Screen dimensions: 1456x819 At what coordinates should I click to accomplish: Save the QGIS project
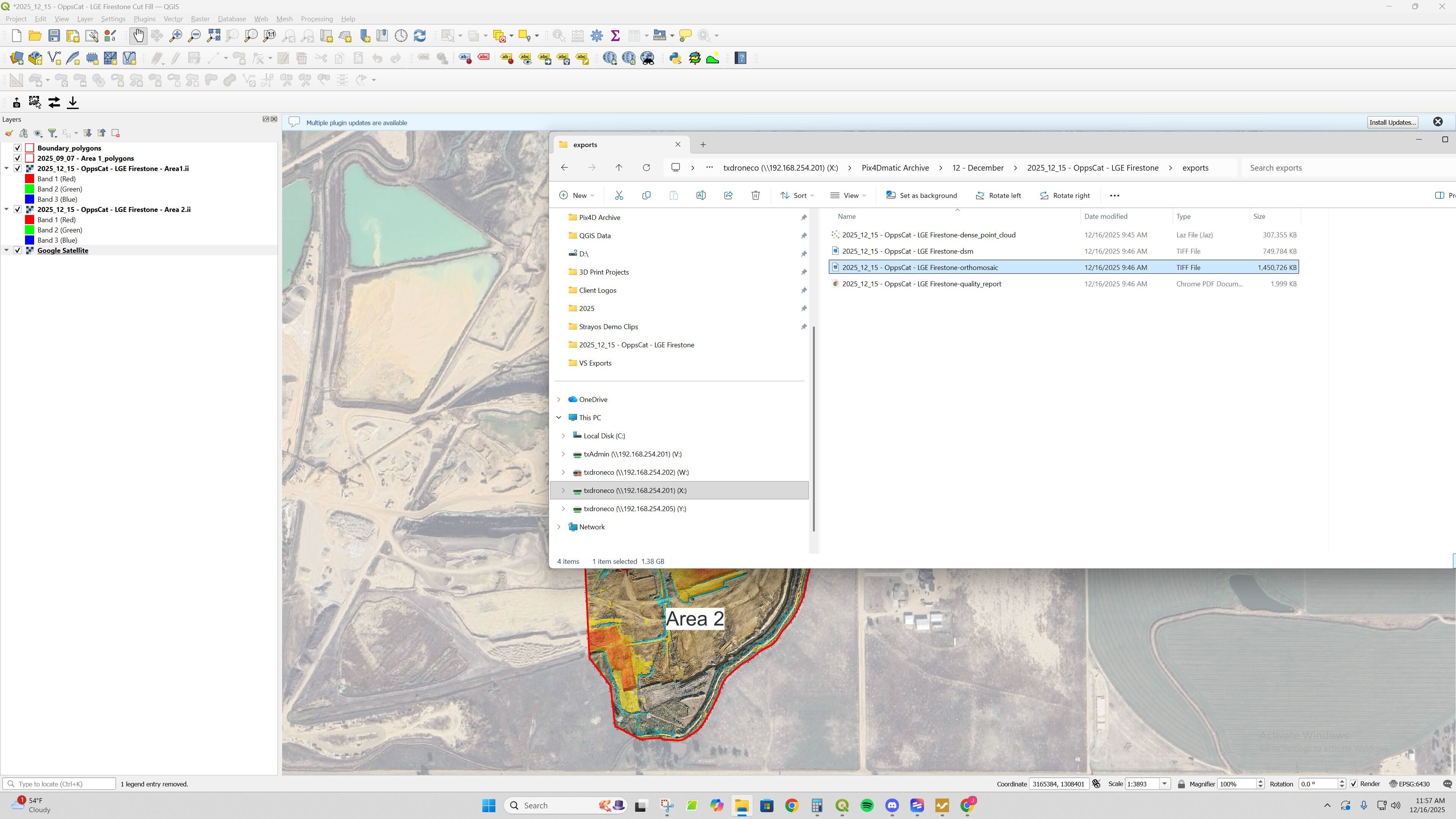click(x=54, y=36)
